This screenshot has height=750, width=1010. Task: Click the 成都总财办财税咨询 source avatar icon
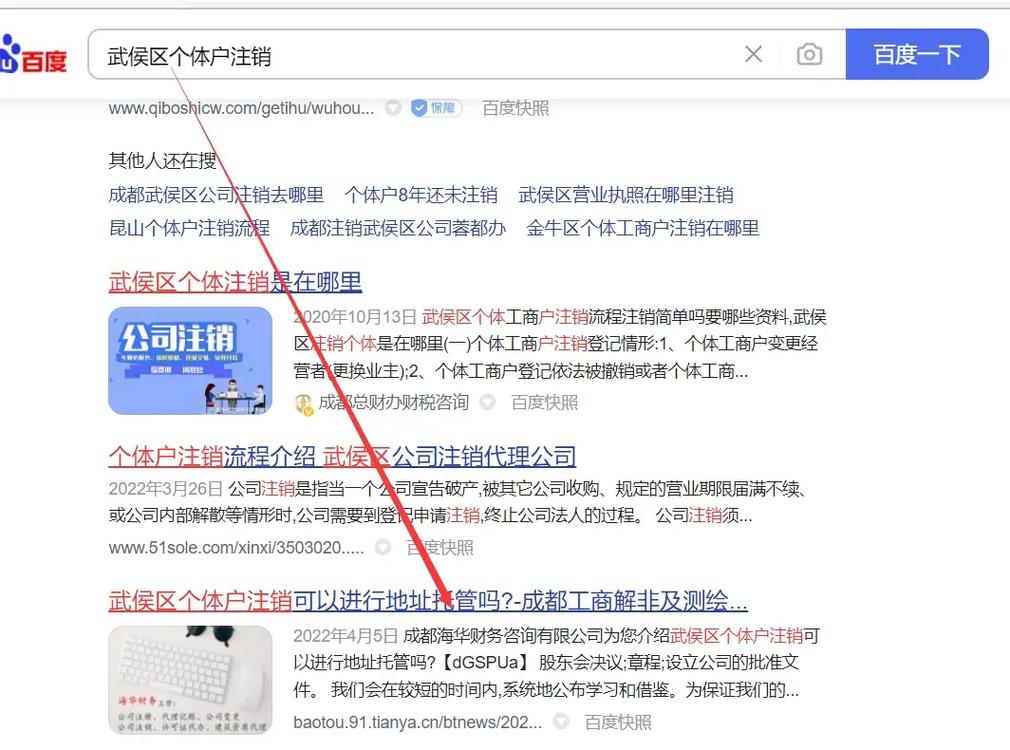coord(303,404)
